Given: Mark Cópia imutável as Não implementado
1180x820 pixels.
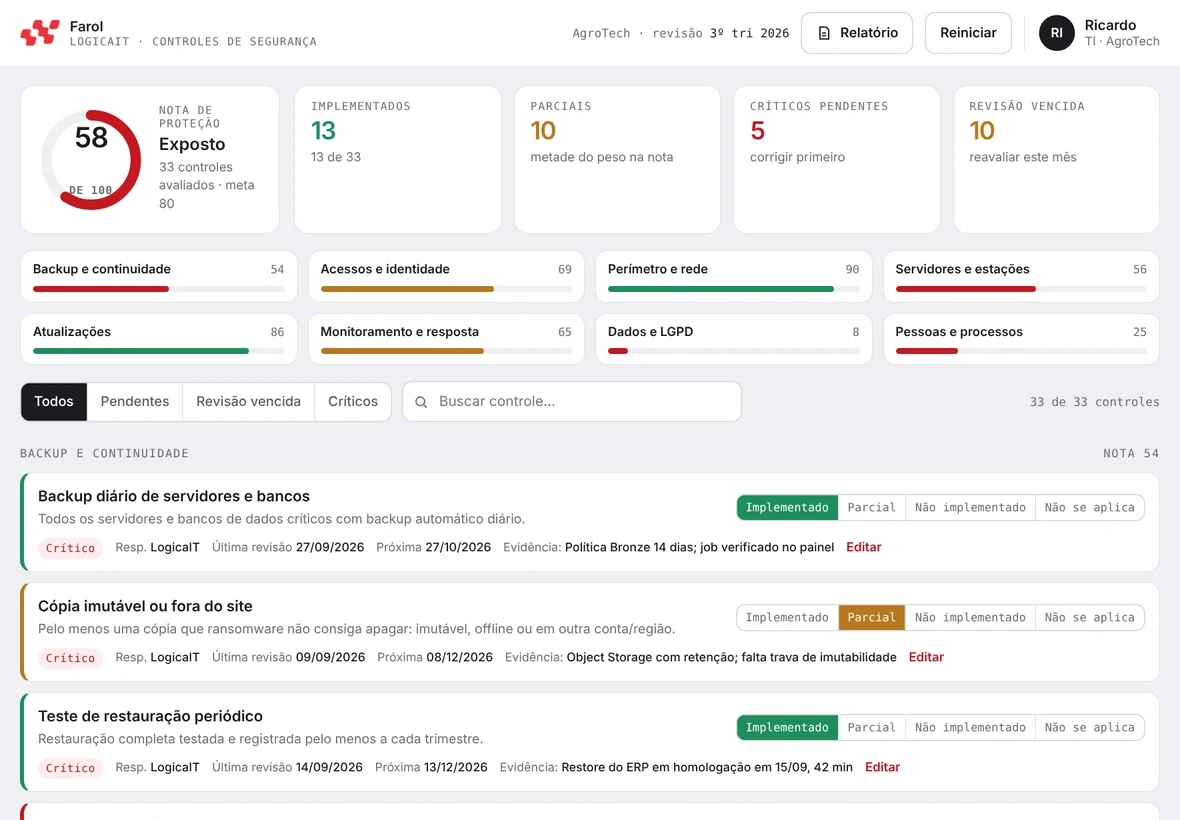Looking at the screenshot, I should [970, 618].
